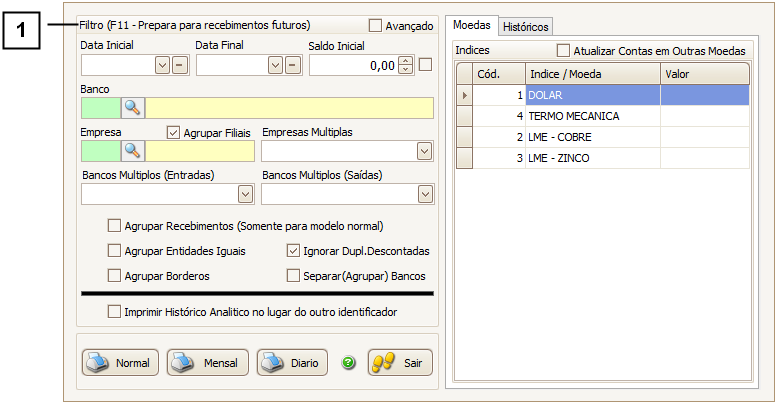
Task: Print the Normal report
Action: point(119,363)
